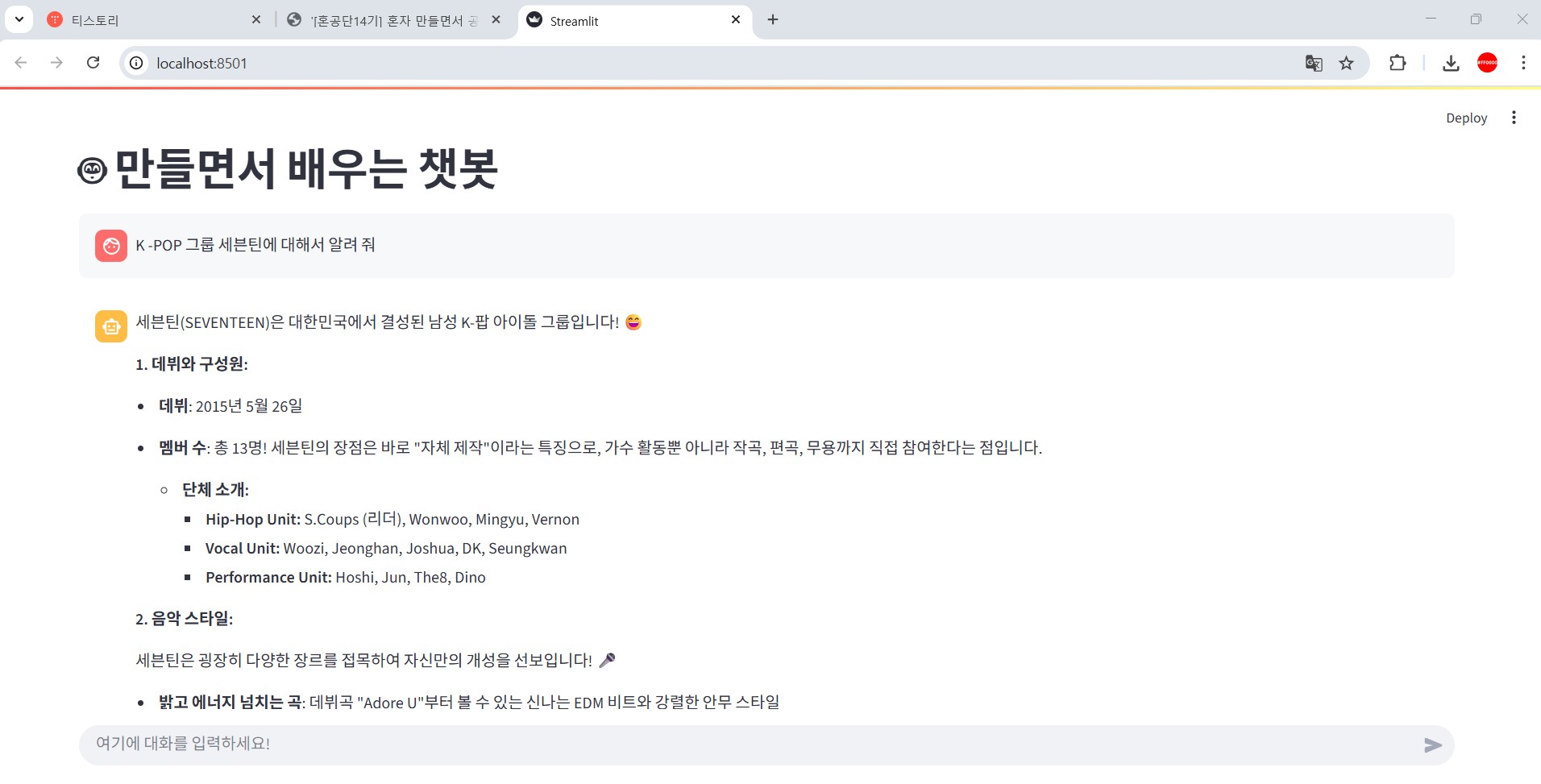This screenshot has width=1541, height=784.
Task: Open the tab search dropdown arrow
Action: pos(19,19)
